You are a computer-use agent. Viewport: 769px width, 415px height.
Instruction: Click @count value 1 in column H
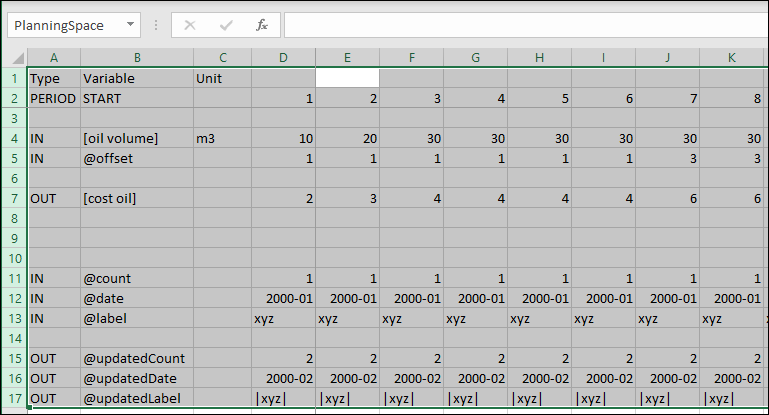pyautogui.click(x=539, y=279)
